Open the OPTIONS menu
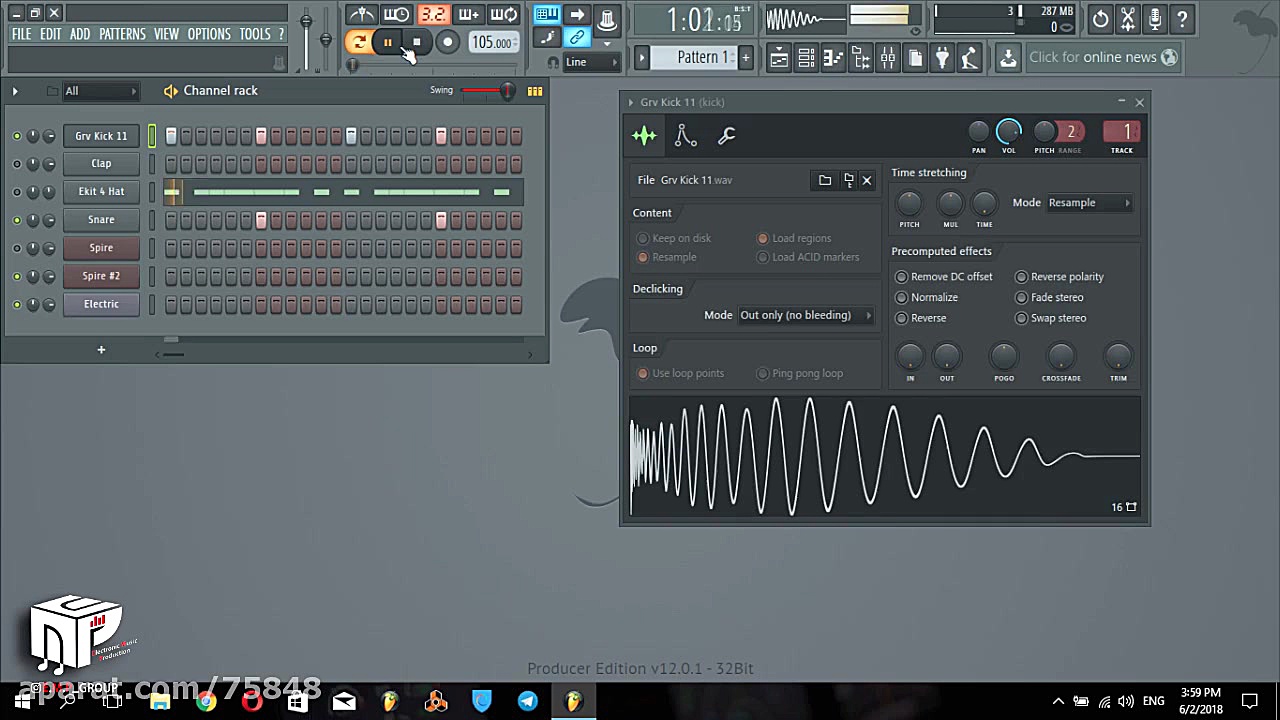This screenshot has width=1280, height=720. pyautogui.click(x=209, y=34)
